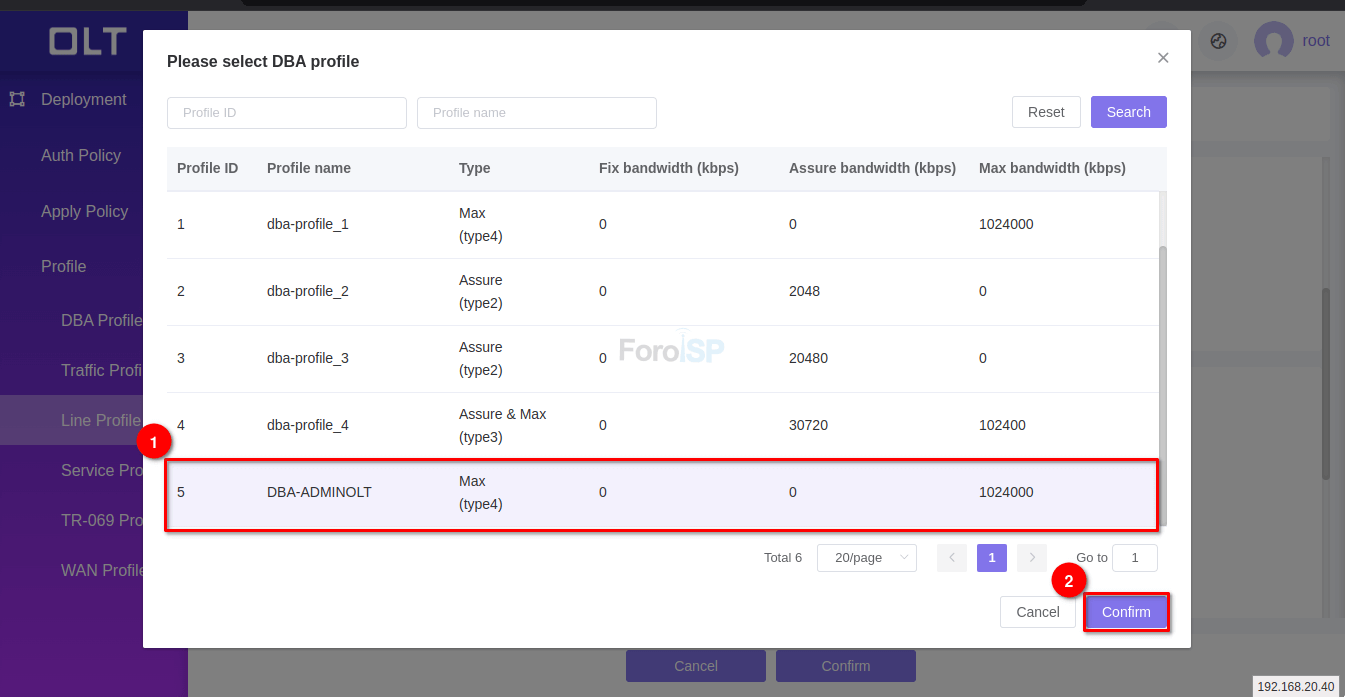
Task: Click the root user avatar icon
Action: coord(1273,41)
